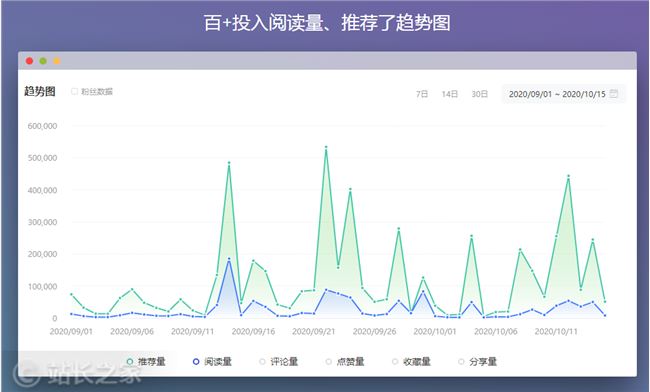Click the 趋势图 heading
This screenshot has height=392, width=650.
(39, 92)
